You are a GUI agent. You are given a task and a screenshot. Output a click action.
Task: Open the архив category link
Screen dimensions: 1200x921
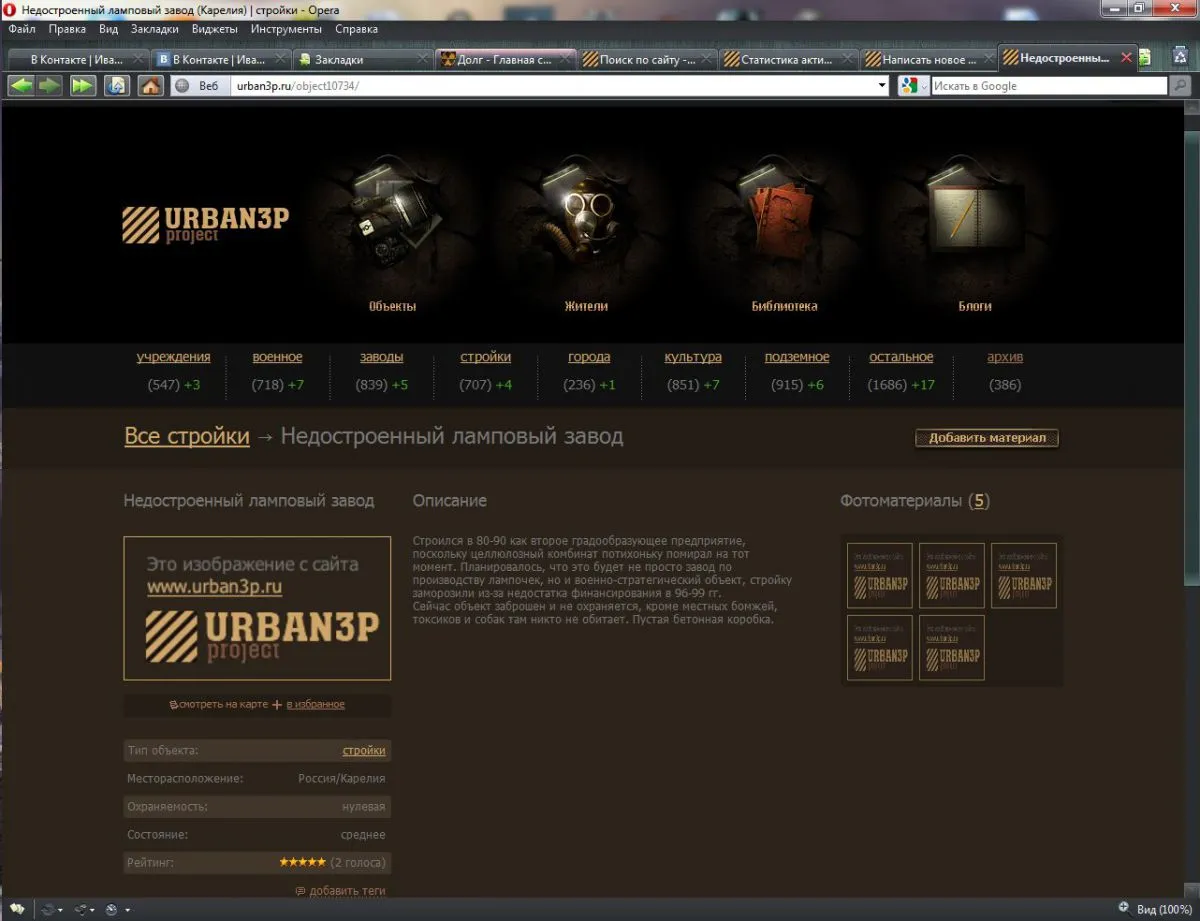pyautogui.click(x=1005, y=357)
